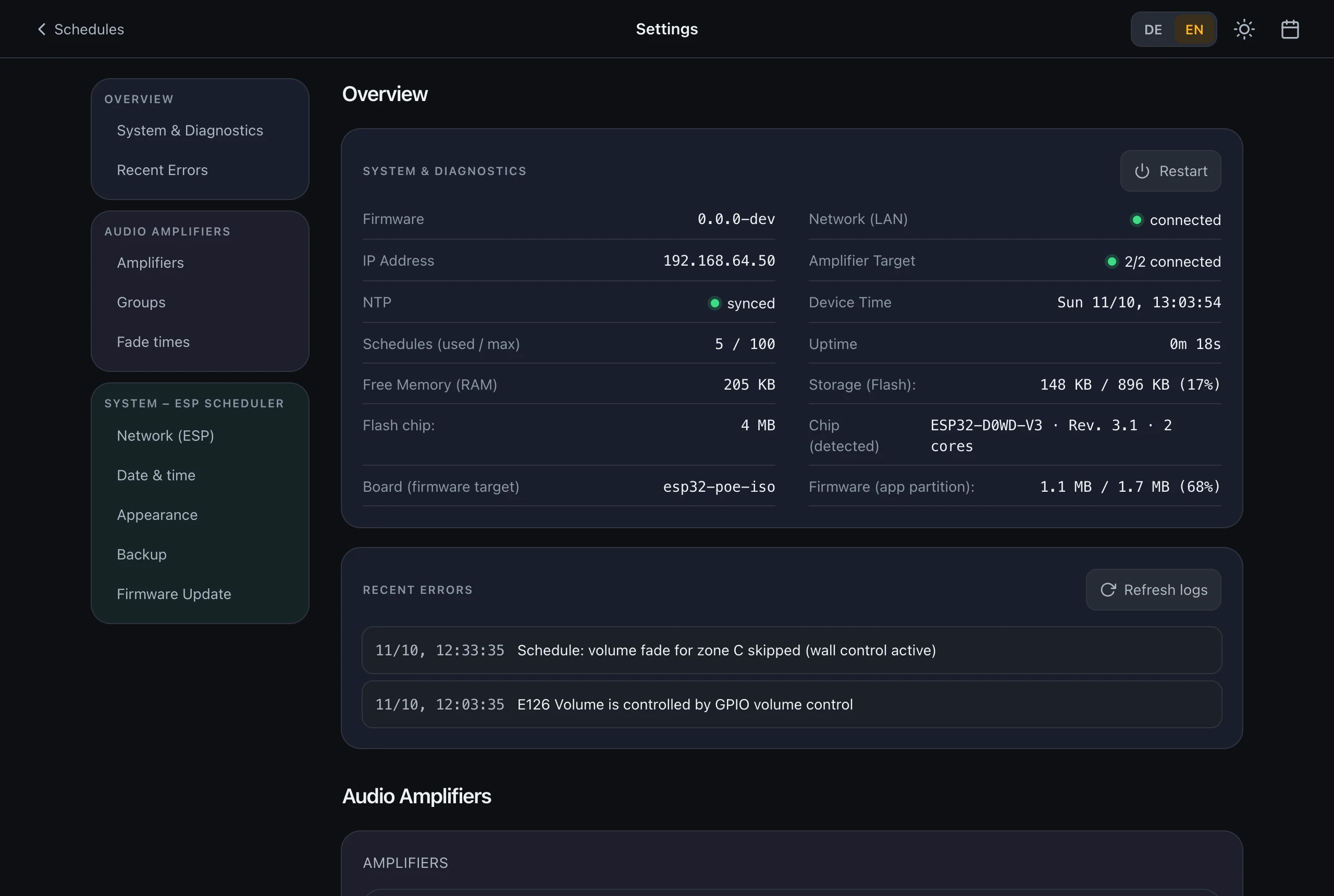Click app partition value 1.1 MB / 1.7 MB
This screenshot has height=896, width=1334.
1131,487
